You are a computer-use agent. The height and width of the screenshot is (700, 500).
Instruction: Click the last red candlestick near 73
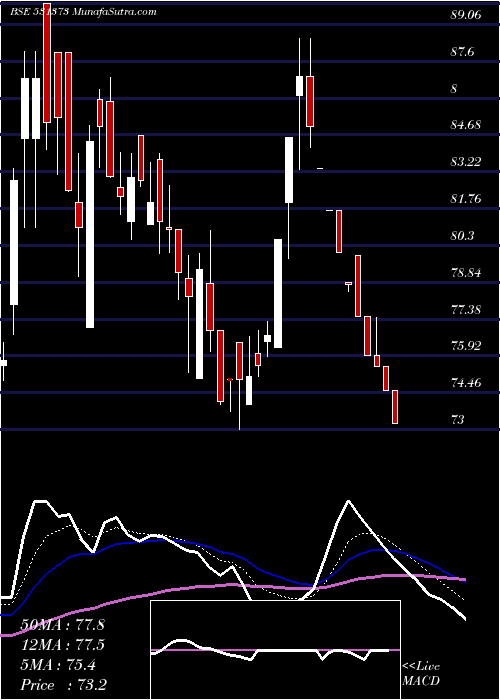point(395,407)
